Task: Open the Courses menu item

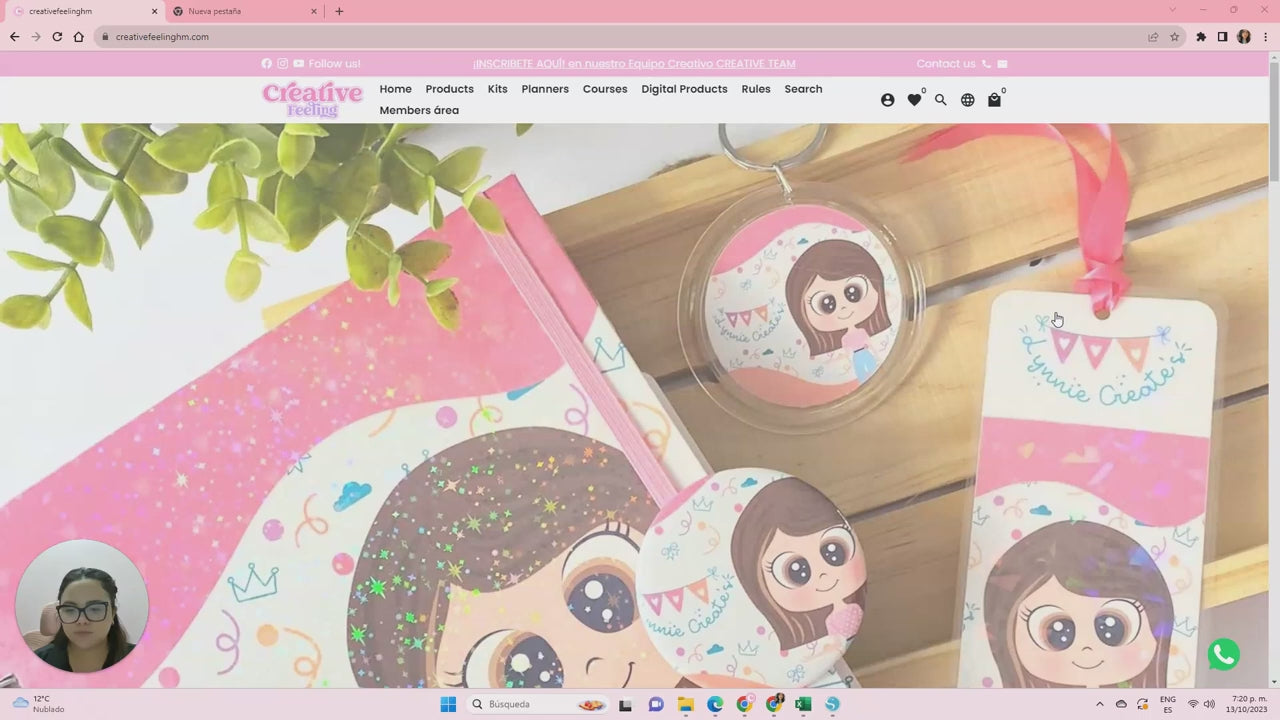Action: 605,89
